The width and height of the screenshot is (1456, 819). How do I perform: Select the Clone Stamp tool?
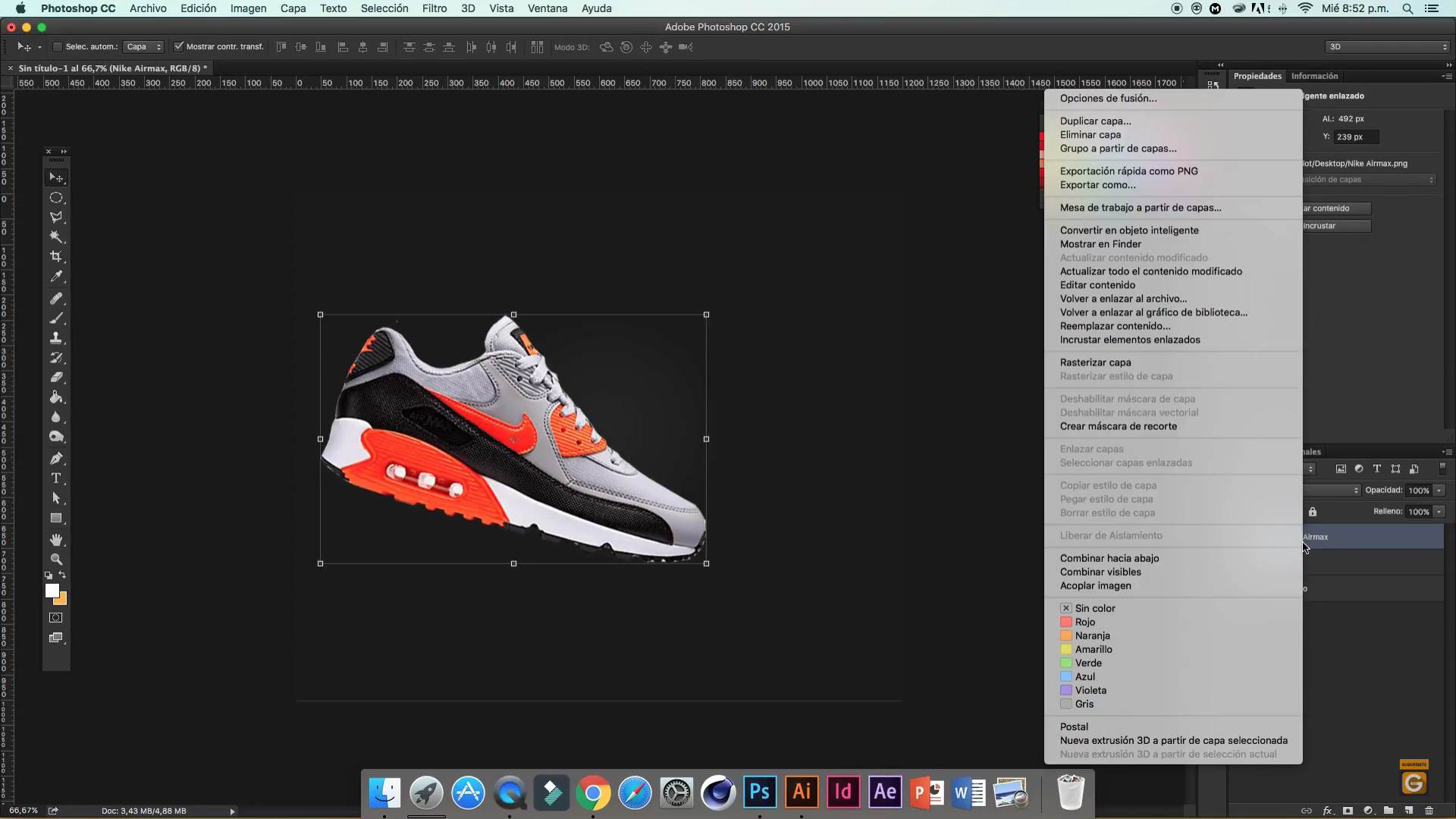tap(56, 337)
